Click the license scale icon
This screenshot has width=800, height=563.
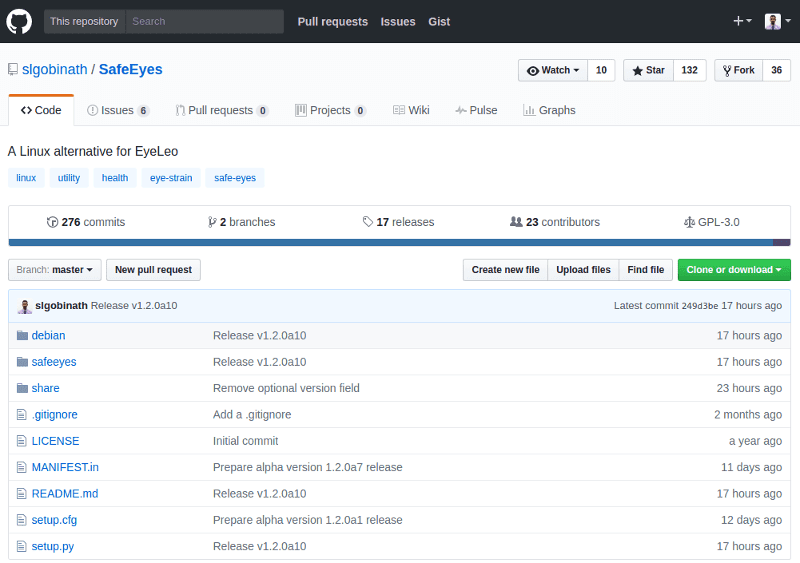[689, 222]
